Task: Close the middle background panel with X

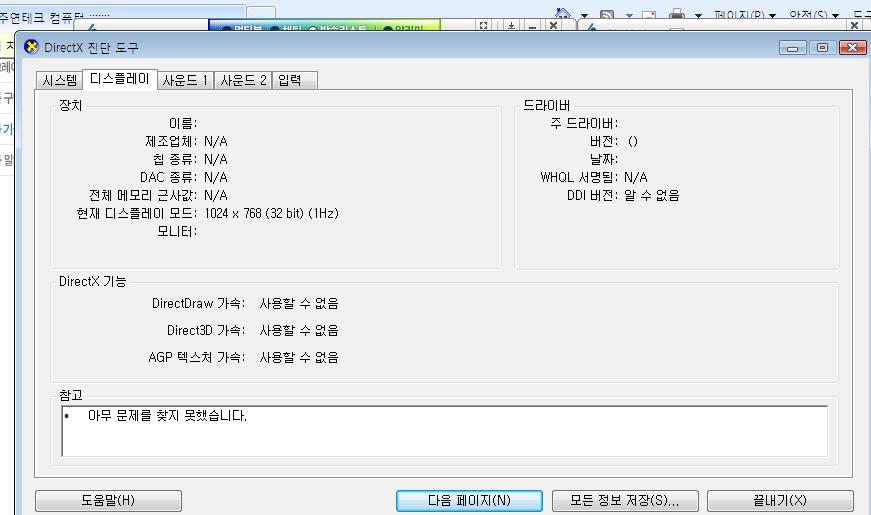Action: pos(553,26)
